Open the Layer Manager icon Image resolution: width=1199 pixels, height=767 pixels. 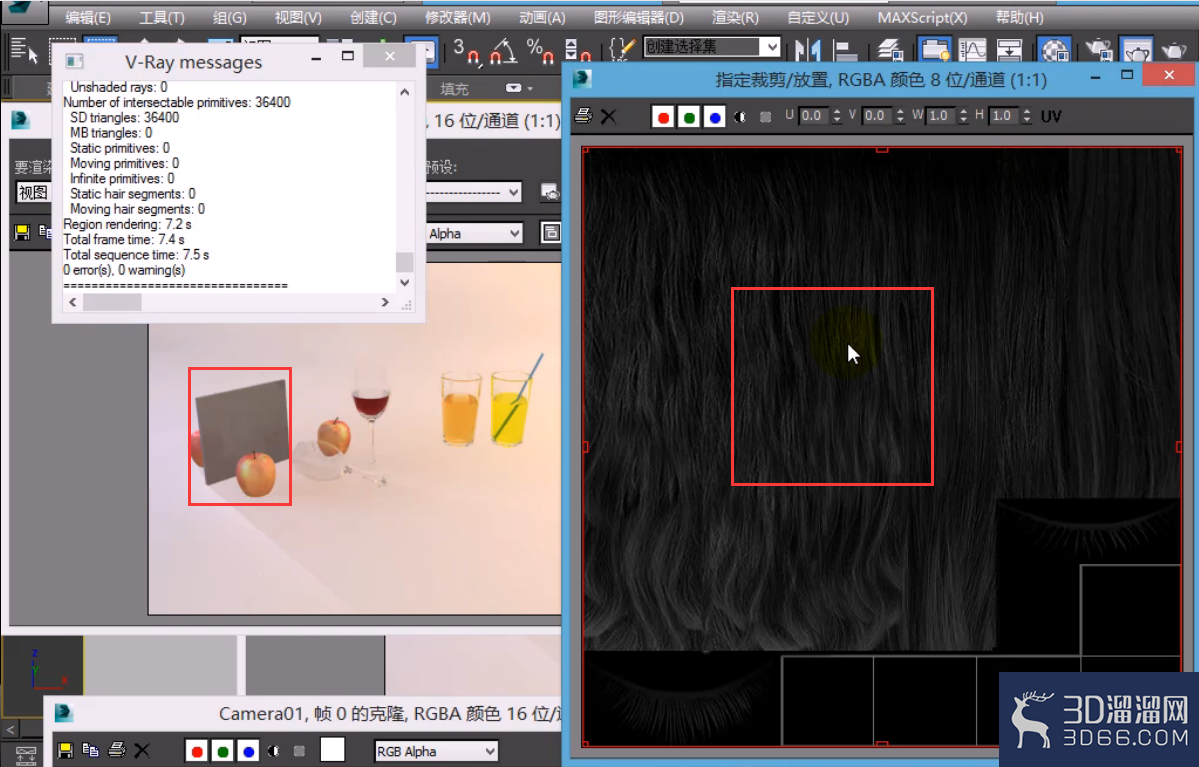[890, 50]
